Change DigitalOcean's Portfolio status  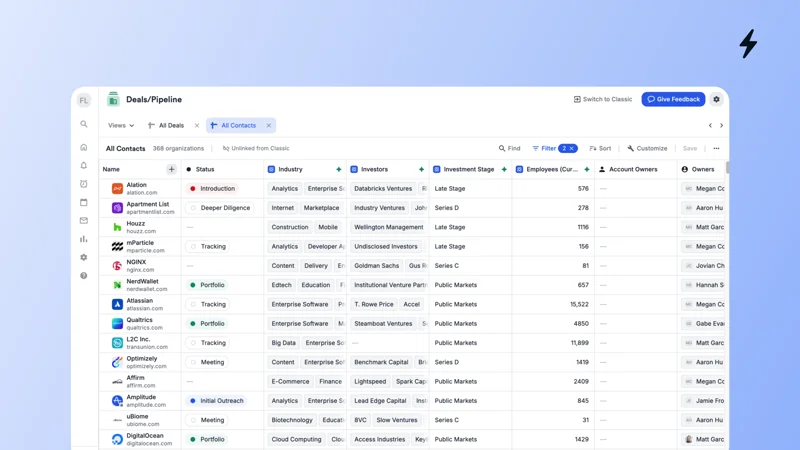(x=207, y=439)
